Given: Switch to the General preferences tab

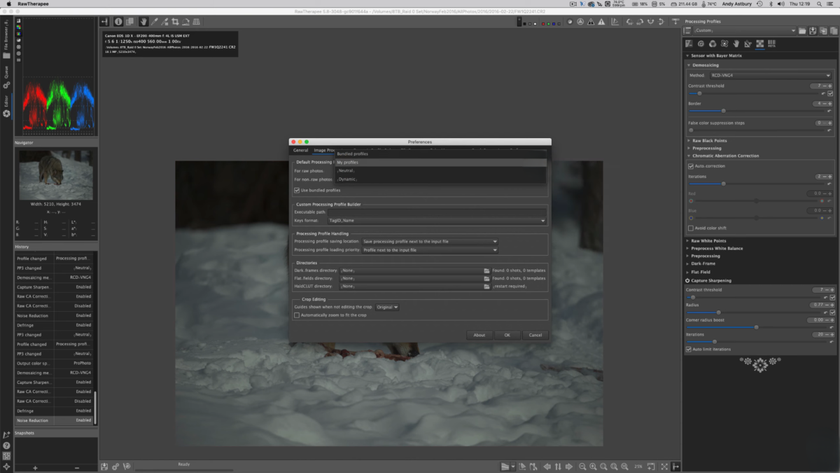Looking at the screenshot, I should coord(301,151).
